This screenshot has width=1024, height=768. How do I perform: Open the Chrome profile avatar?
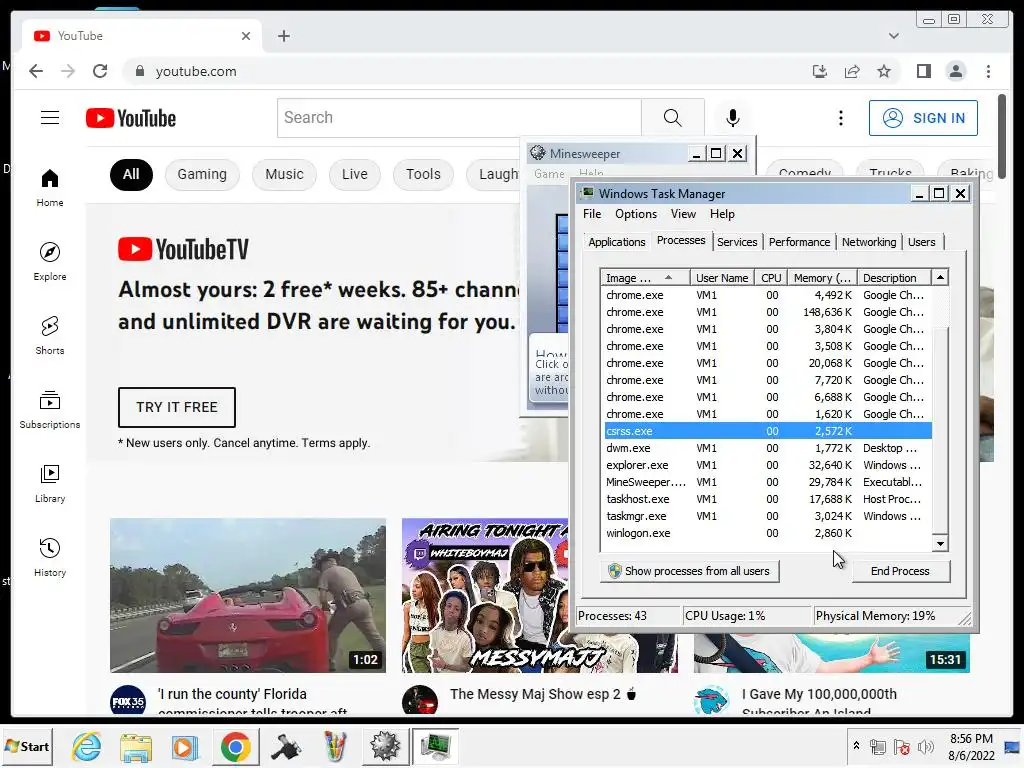(x=955, y=71)
